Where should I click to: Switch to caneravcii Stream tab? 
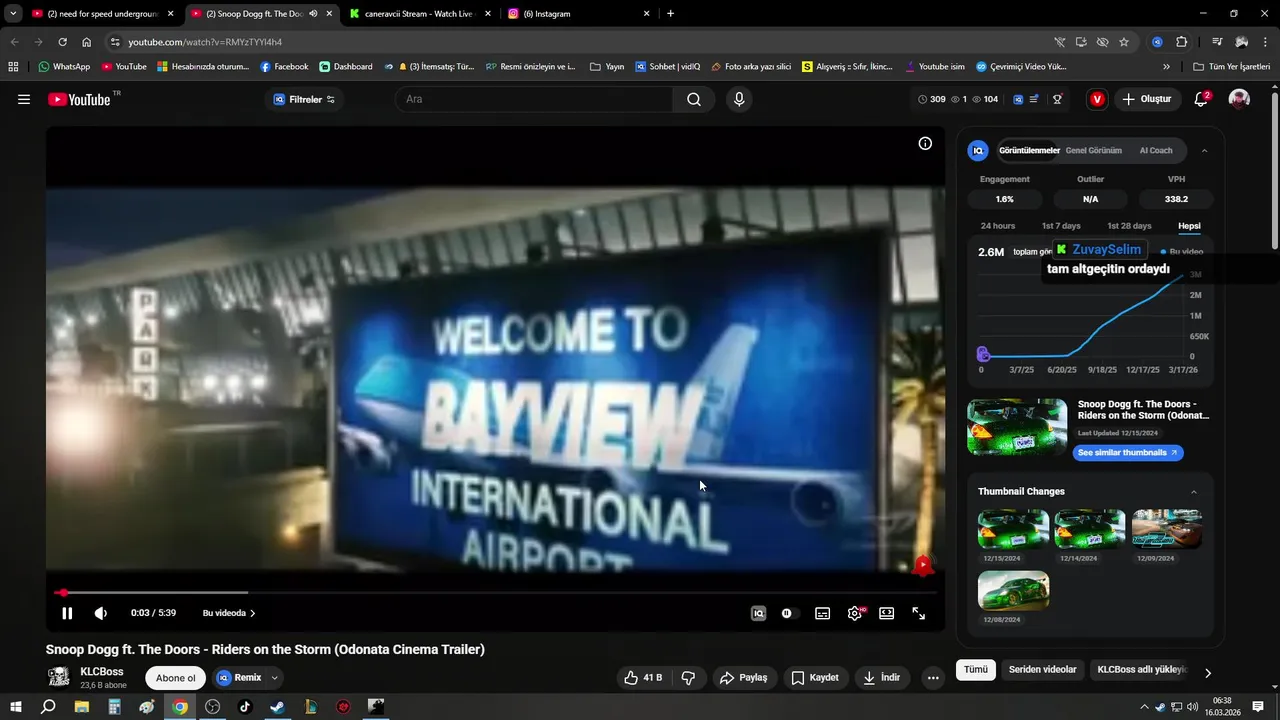point(420,14)
